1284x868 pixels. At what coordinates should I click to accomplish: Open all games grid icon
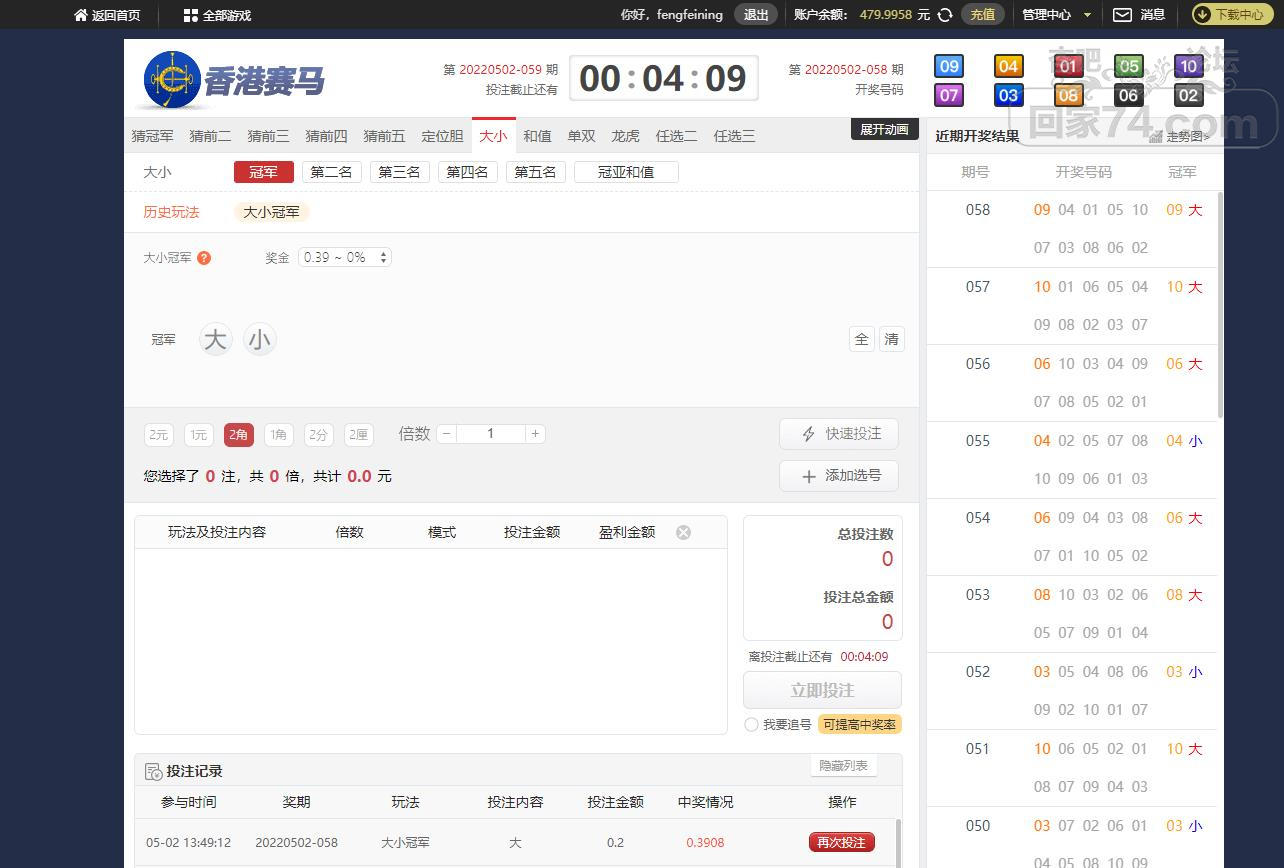[x=191, y=15]
